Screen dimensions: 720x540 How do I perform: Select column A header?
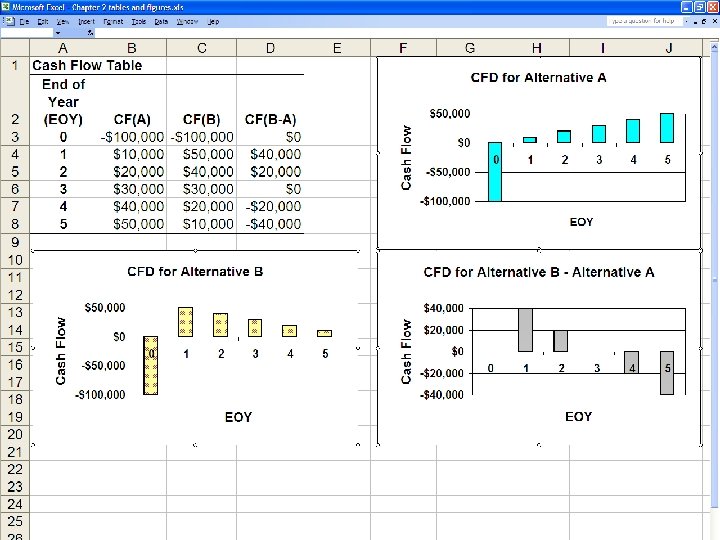(63, 48)
